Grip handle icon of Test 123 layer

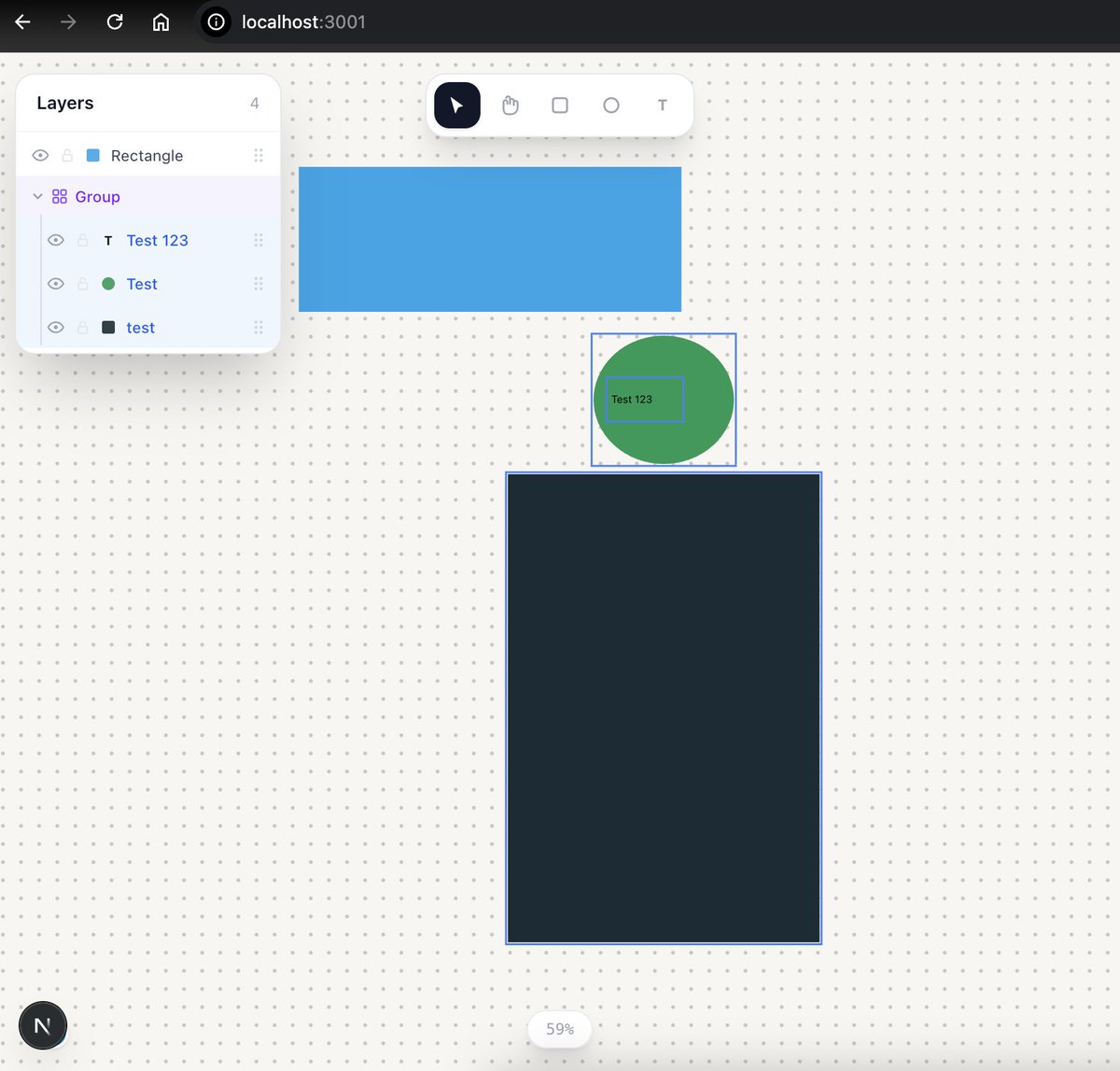[x=259, y=240]
